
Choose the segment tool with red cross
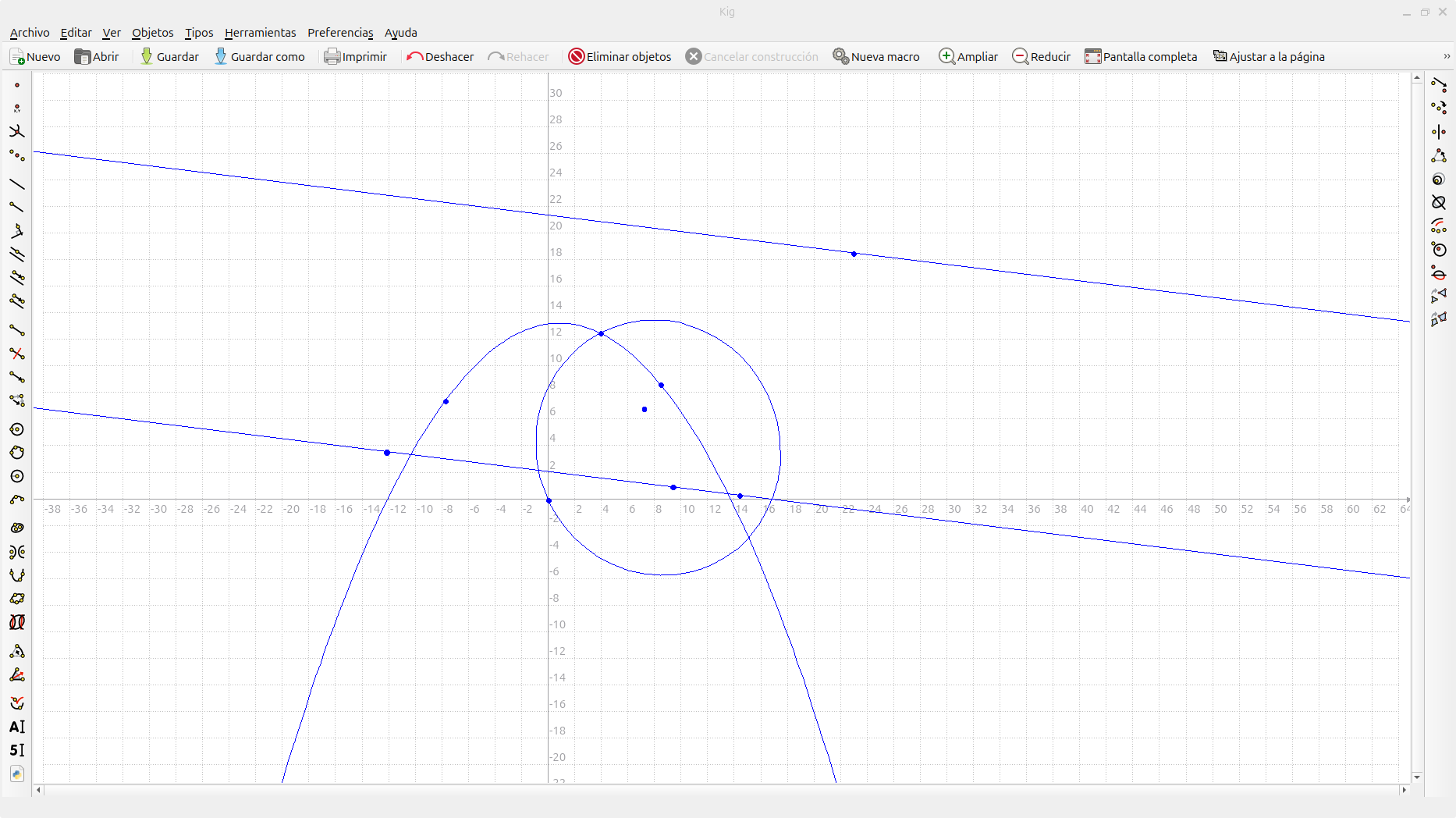pyautogui.click(x=16, y=354)
